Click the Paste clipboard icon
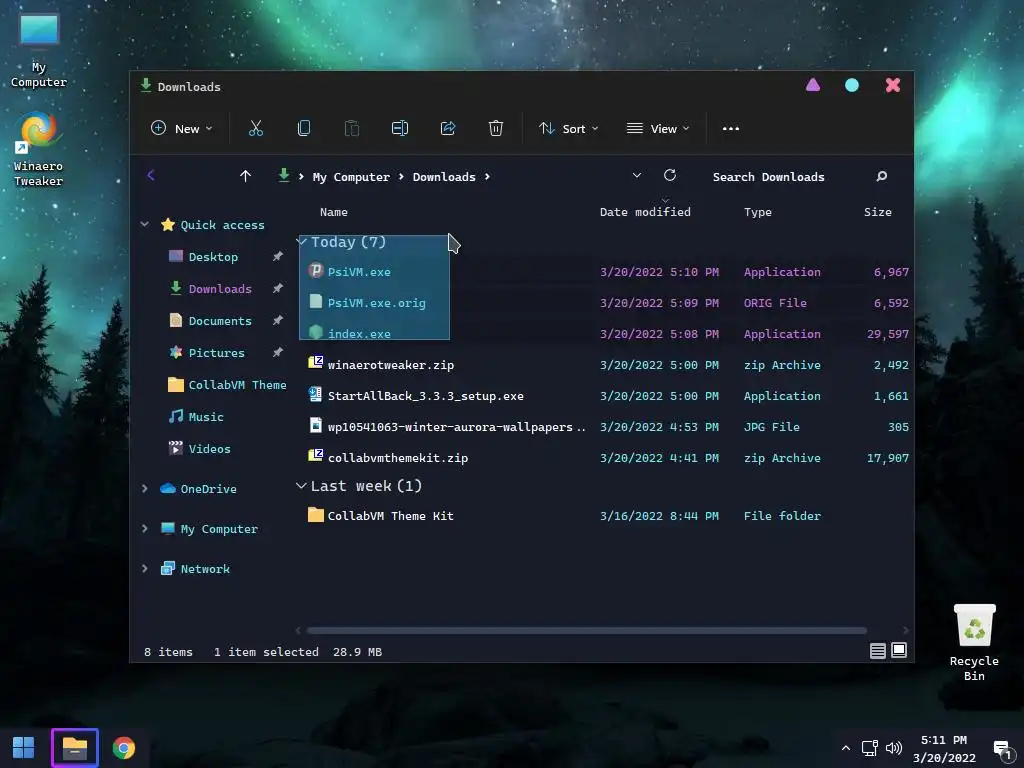The width and height of the screenshot is (1024, 768). (x=351, y=129)
